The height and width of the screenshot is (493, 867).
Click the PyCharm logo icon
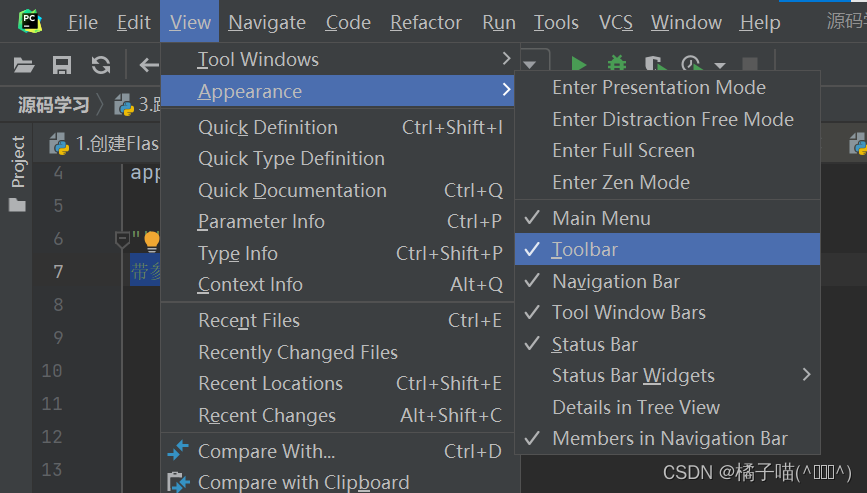pyautogui.click(x=30, y=22)
